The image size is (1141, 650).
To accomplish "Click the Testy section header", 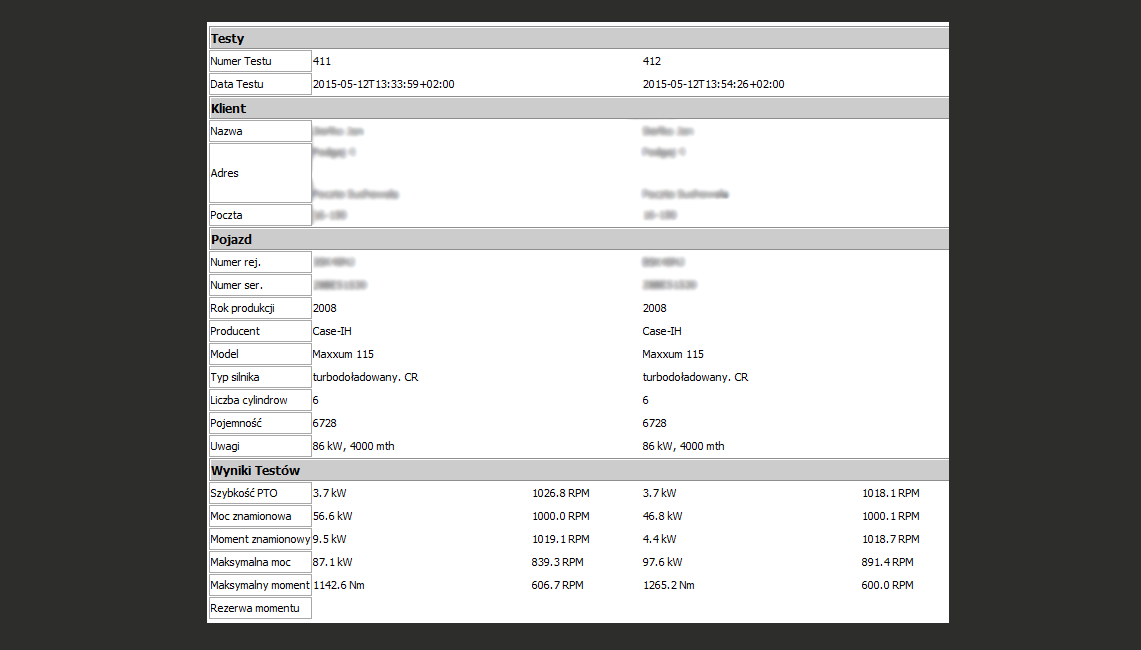I will click(579, 39).
